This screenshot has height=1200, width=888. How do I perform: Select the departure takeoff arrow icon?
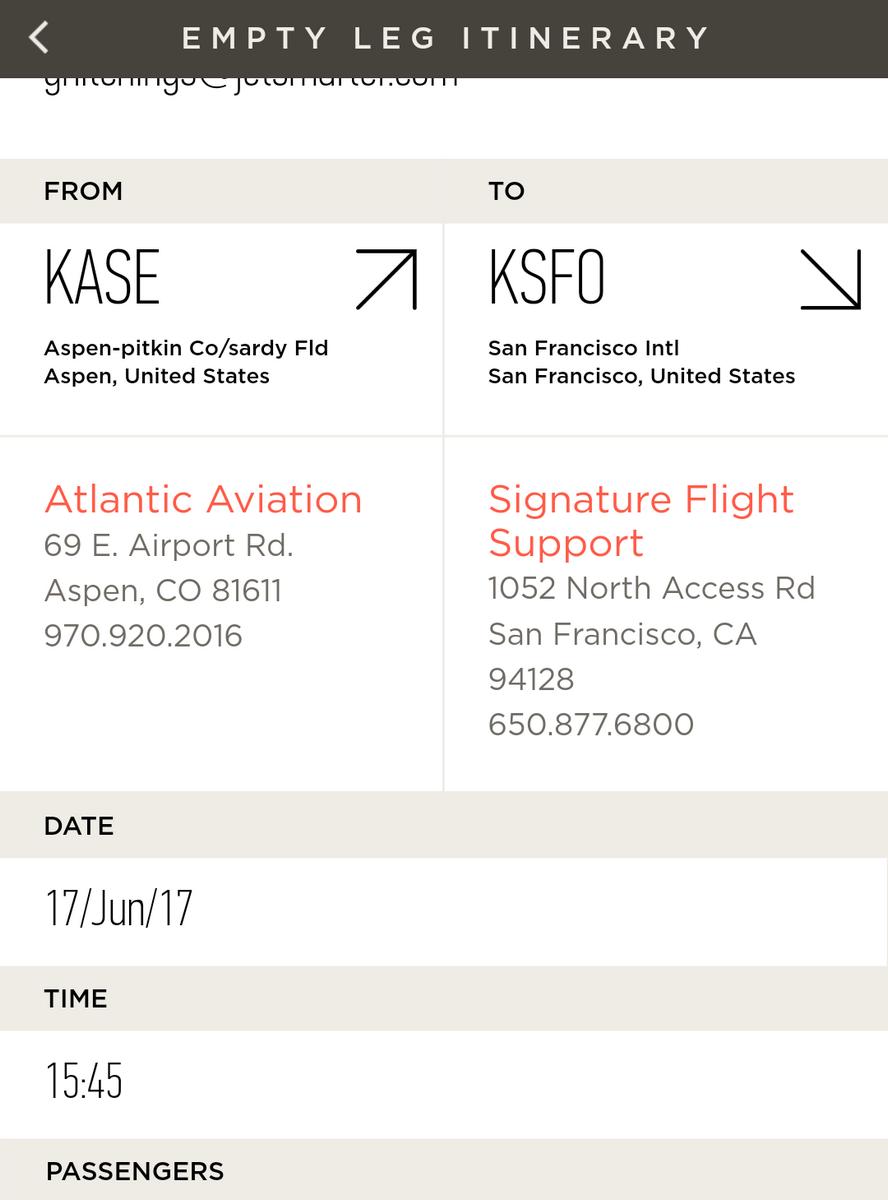[388, 277]
